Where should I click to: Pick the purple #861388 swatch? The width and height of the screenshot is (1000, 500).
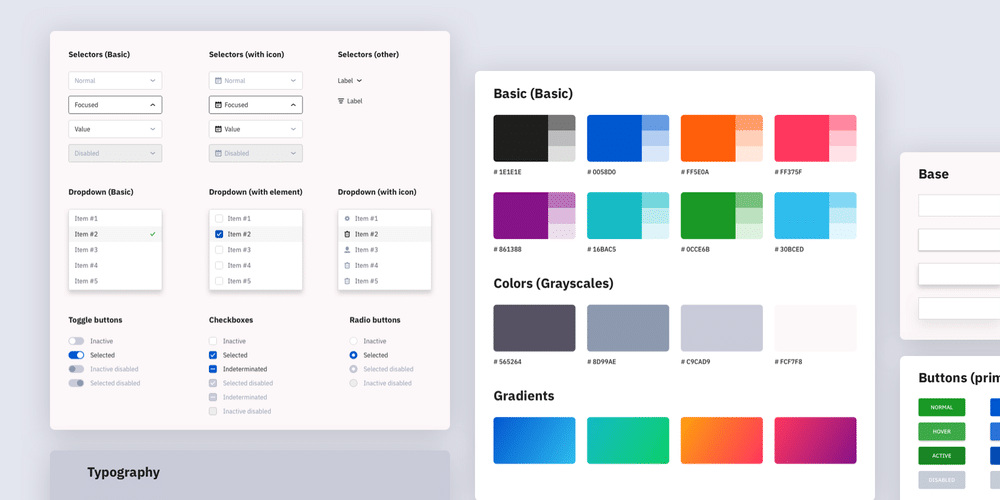point(520,216)
